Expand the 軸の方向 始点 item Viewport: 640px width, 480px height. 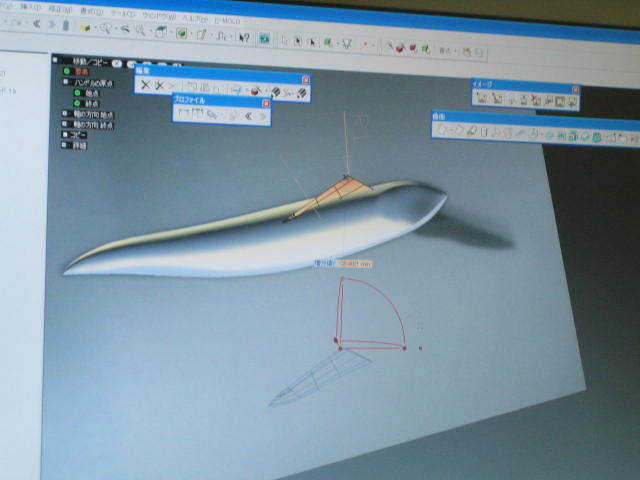point(64,113)
